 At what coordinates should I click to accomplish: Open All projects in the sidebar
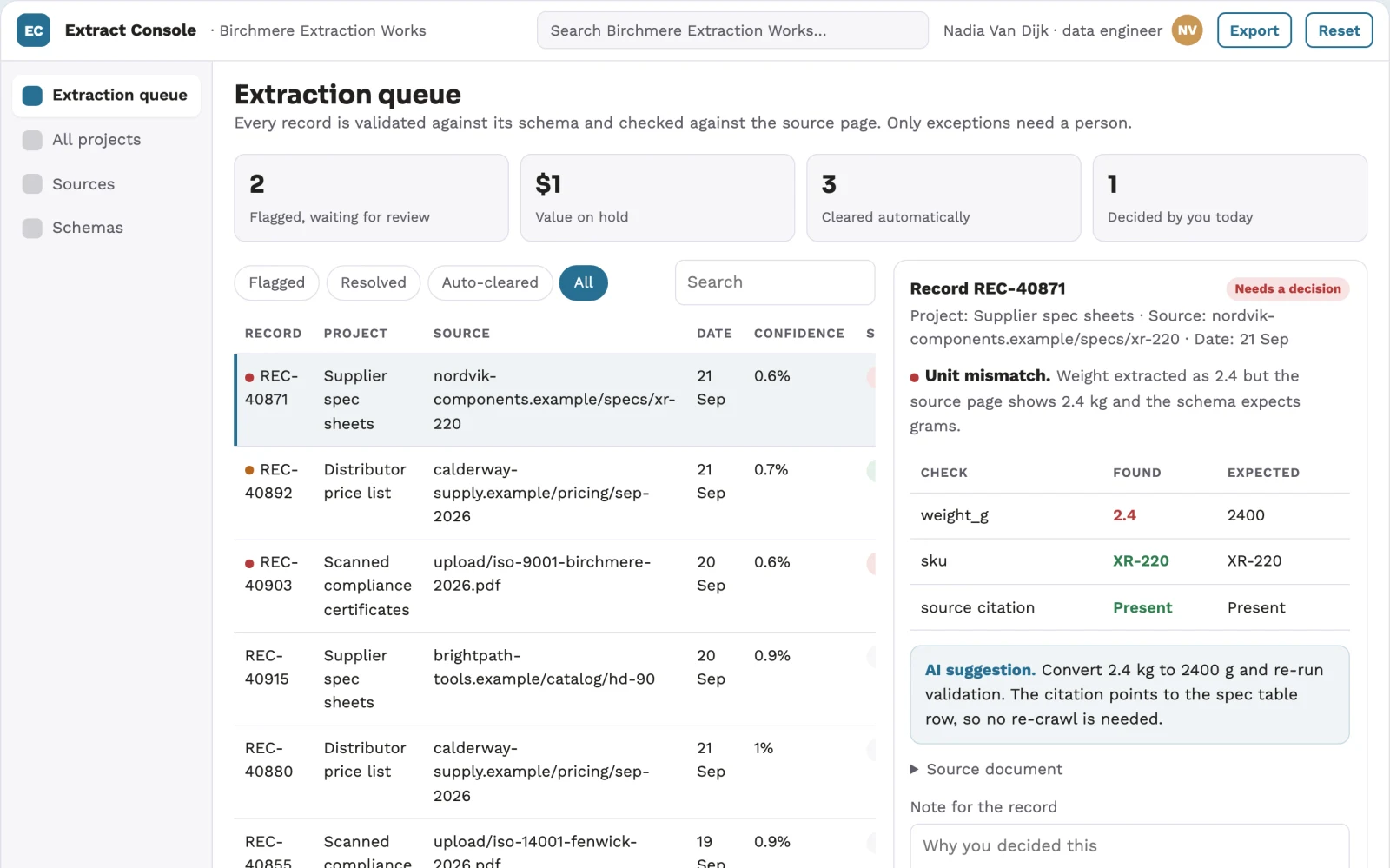point(106,140)
